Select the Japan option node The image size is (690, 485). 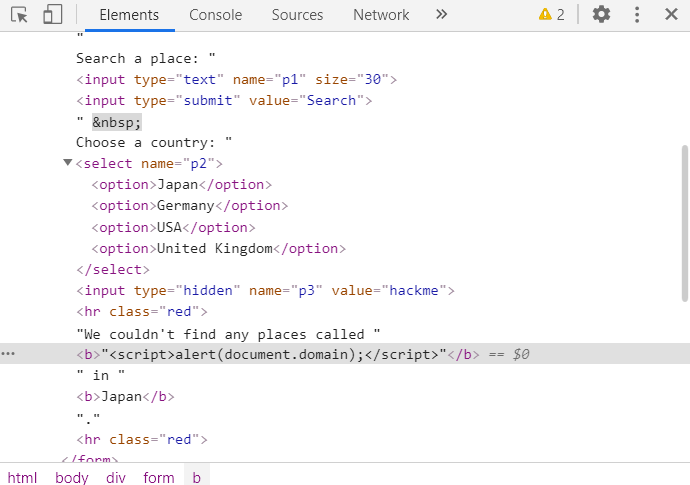pyautogui.click(x=182, y=185)
